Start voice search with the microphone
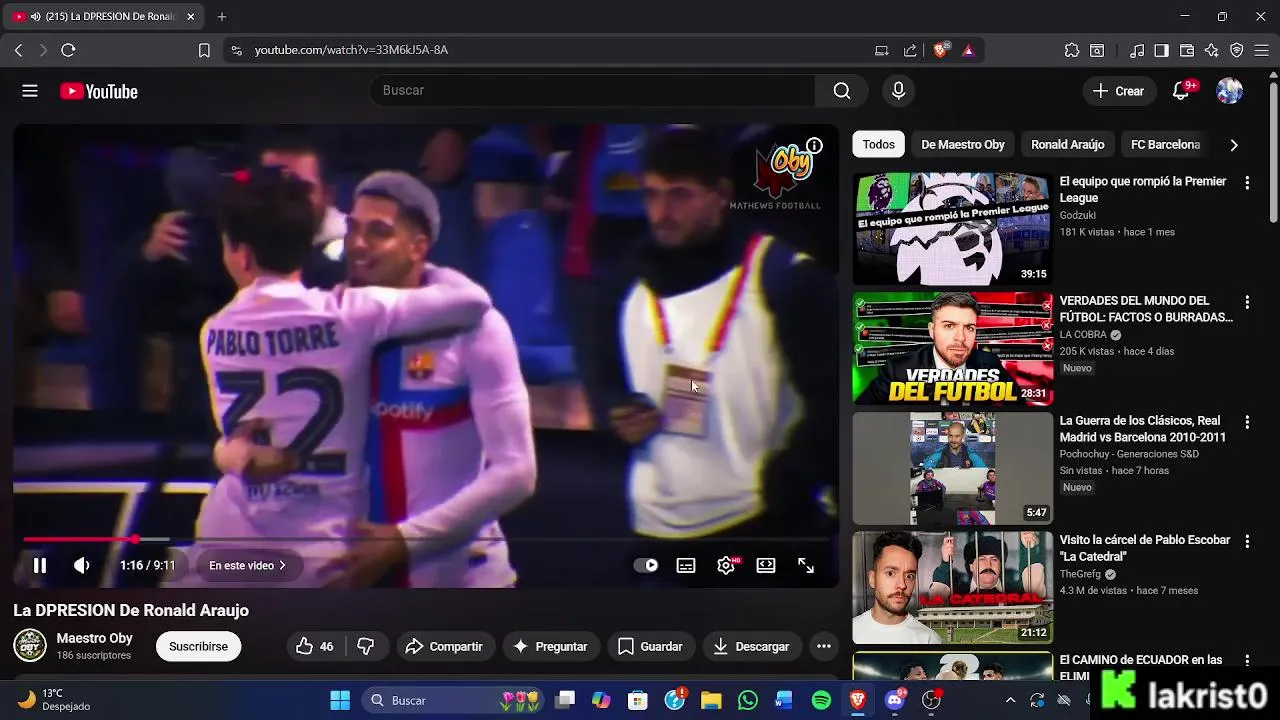This screenshot has height=720, width=1280. pos(898,91)
